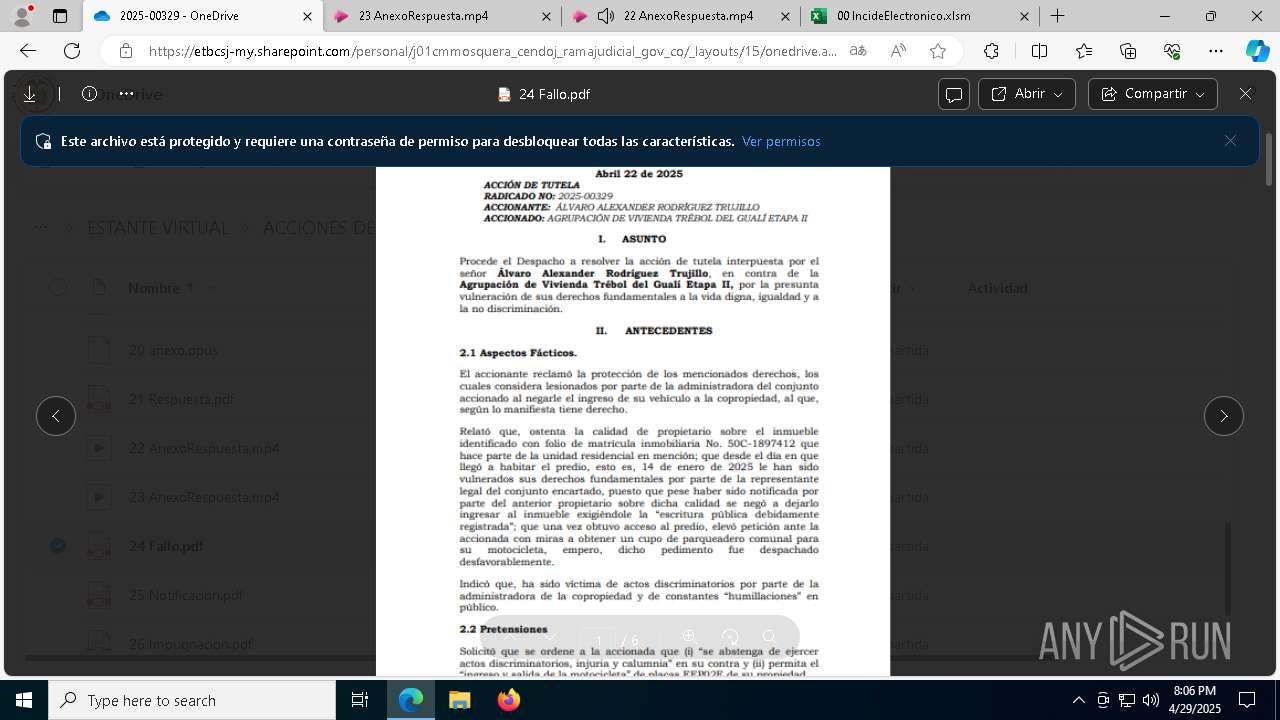This screenshot has height=720, width=1280.
Task: Download the 24 Fallo.pdf file
Action: (x=30, y=94)
